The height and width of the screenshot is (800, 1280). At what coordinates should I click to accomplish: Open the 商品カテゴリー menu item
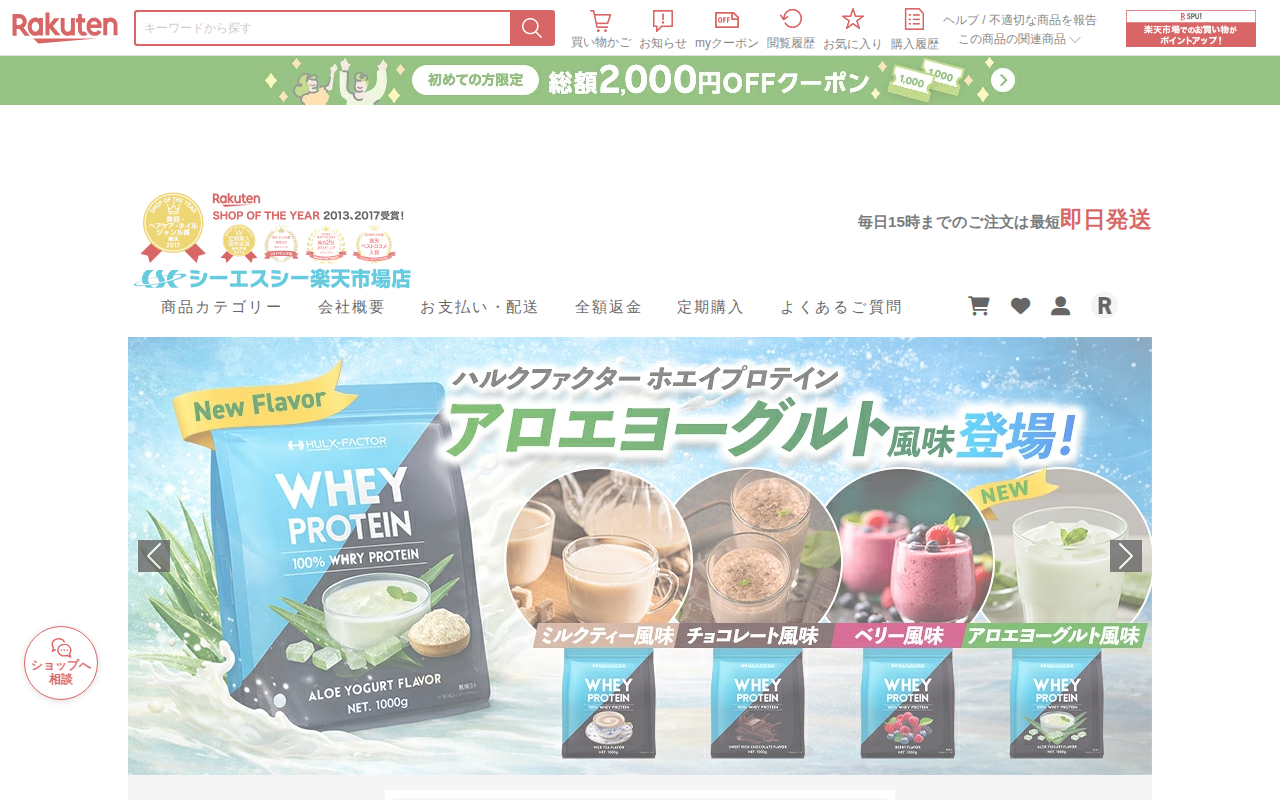221,307
